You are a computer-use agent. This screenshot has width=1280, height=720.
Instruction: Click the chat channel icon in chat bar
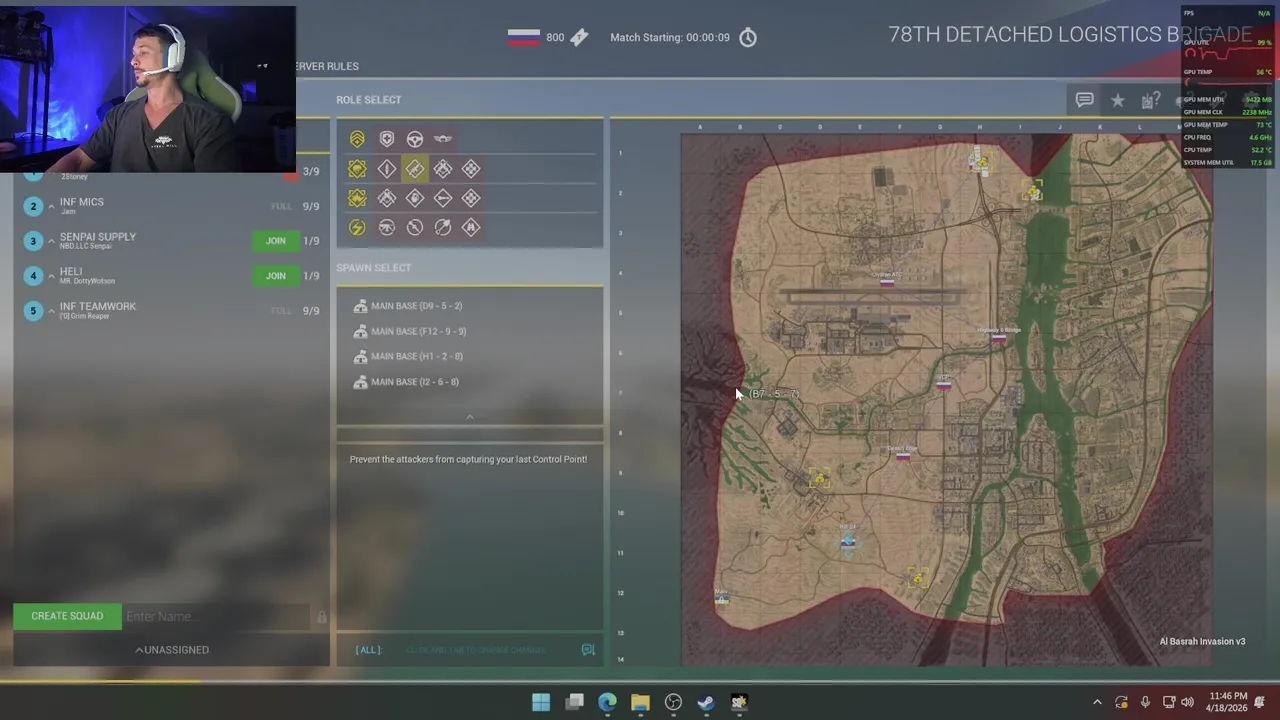pyautogui.click(x=588, y=650)
